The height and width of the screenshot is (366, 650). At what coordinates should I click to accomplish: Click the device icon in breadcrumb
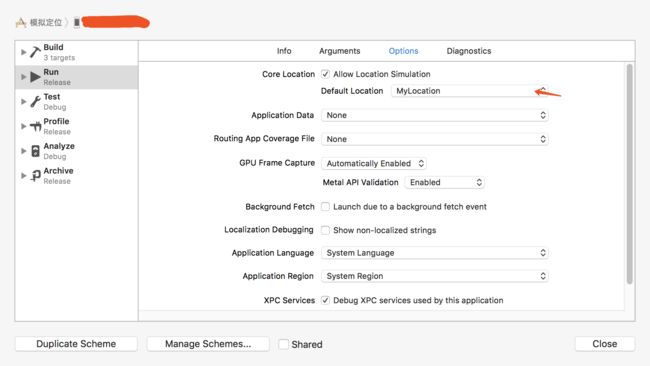(77, 22)
